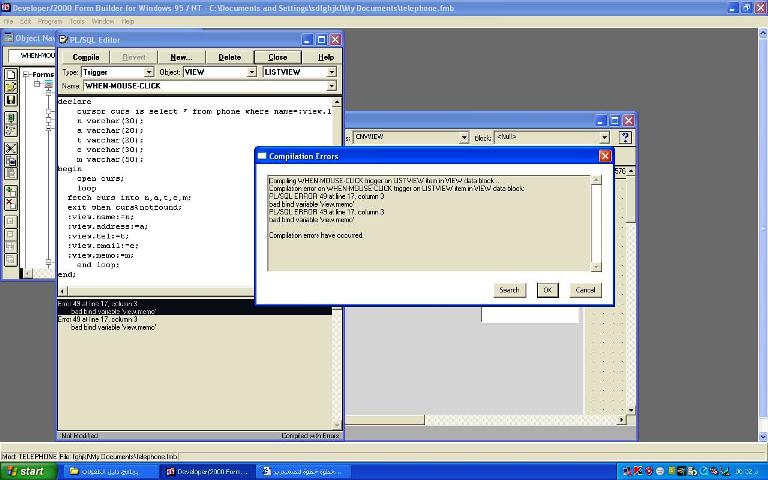The width and height of the screenshot is (768, 480).
Task: Click the Open folder icon in left toolbar
Action: (11, 87)
